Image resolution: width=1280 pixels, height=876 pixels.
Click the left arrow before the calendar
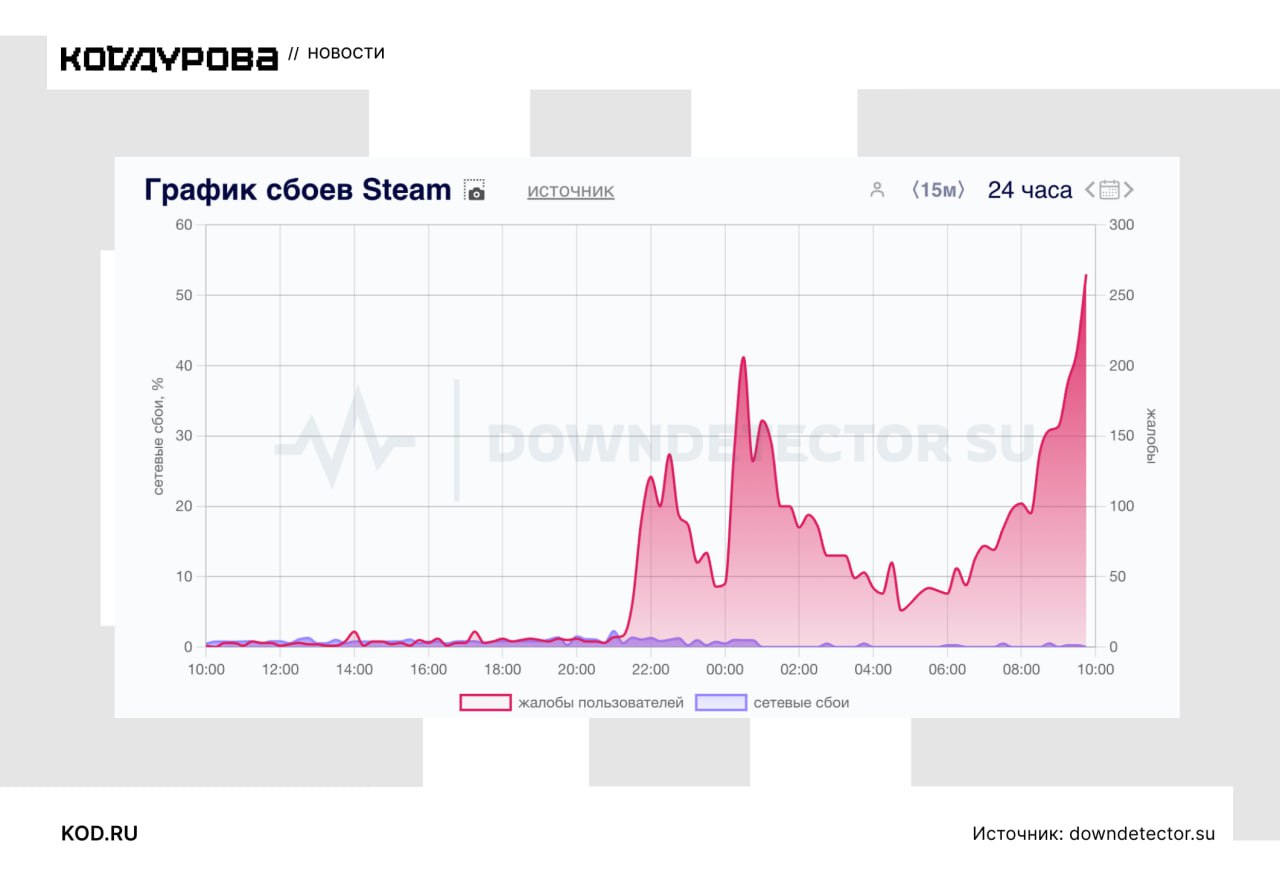tap(1090, 190)
